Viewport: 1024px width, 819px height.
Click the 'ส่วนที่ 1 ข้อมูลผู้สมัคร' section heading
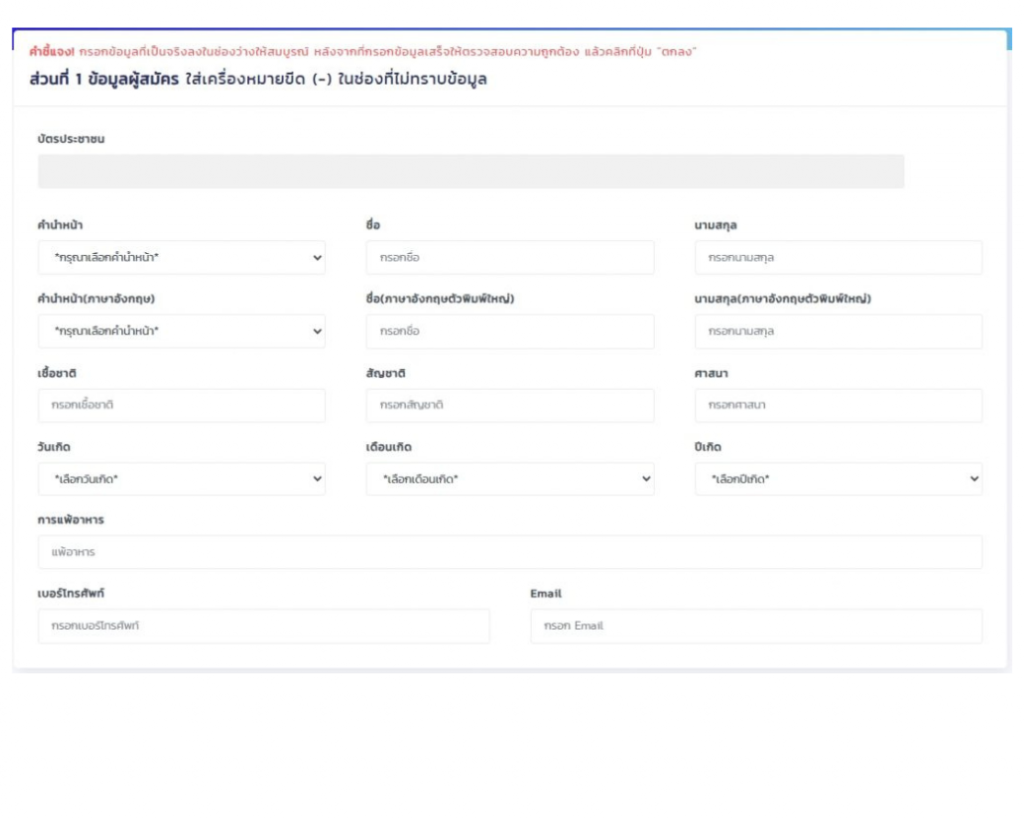104,79
